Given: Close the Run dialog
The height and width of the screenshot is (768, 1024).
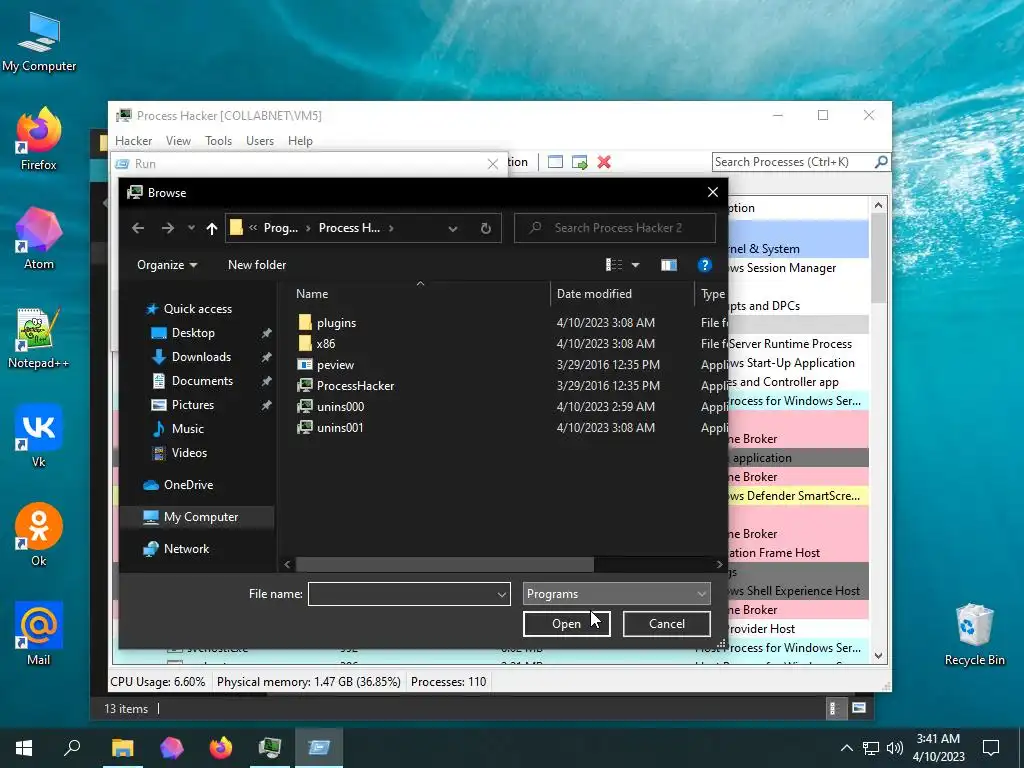Looking at the screenshot, I should (x=493, y=164).
